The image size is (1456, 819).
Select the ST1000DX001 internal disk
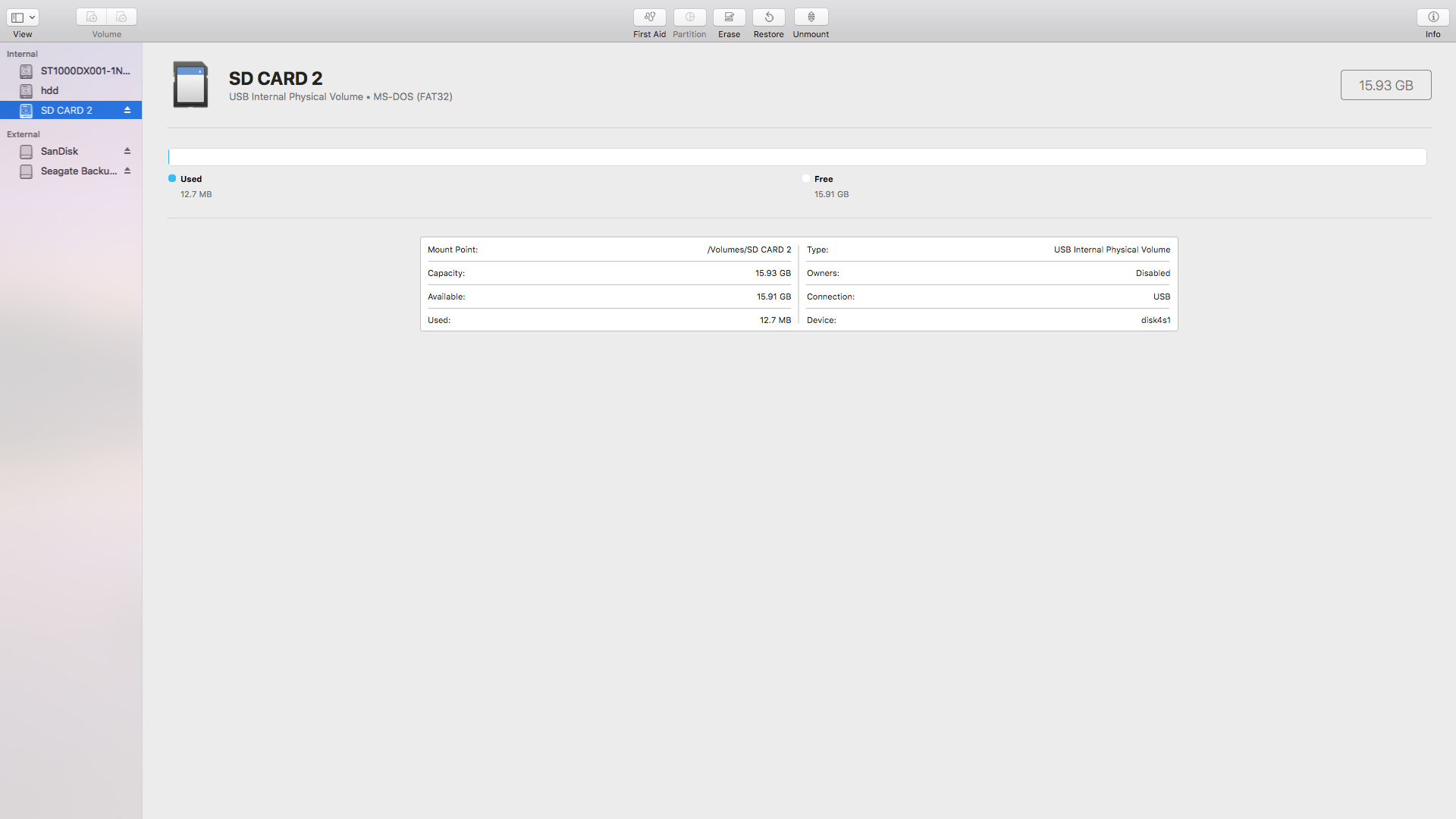(83, 71)
